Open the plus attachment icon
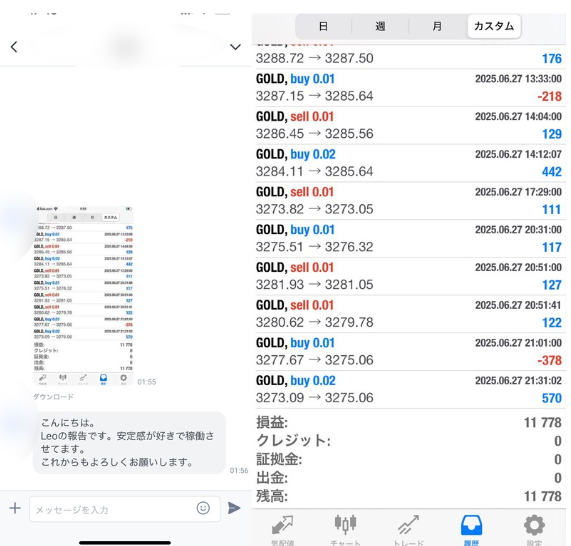Image resolution: width=571 pixels, height=546 pixels. point(15,508)
